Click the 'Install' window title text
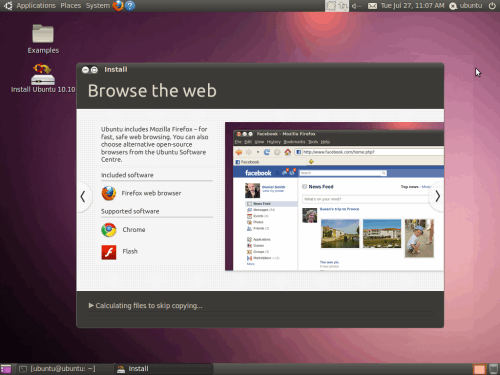Image resolution: width=500 pixels, height=375 pixels. tap(116, 69)
